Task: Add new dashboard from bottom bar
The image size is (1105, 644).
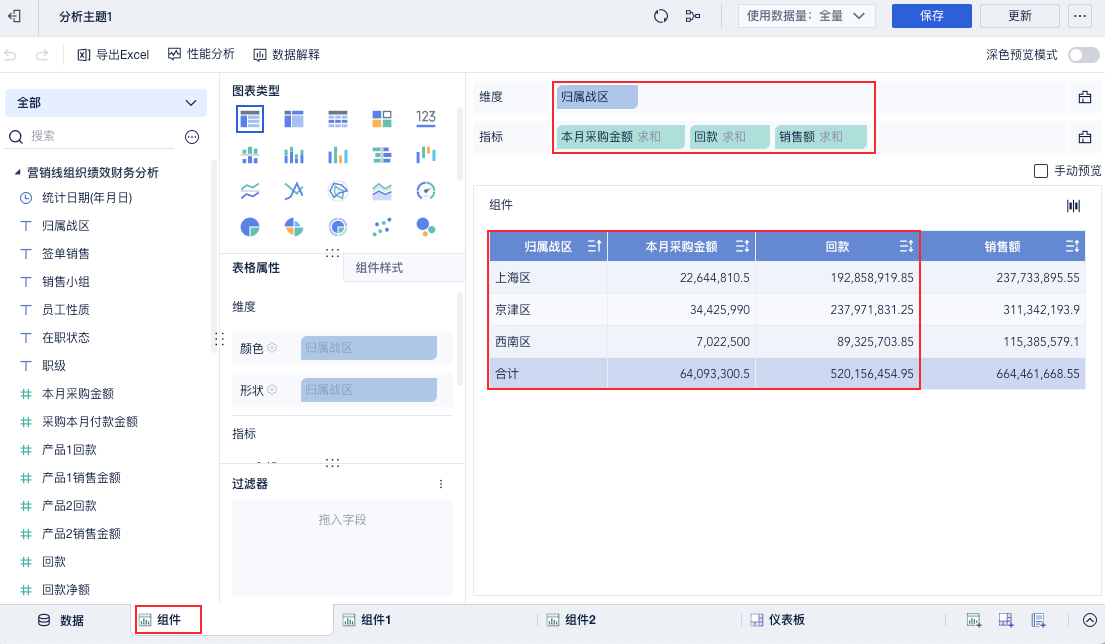Action: click(1006, 620)
